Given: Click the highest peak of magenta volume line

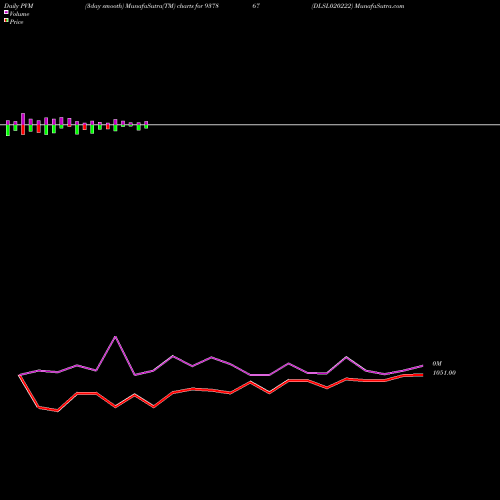Looking at the screenshot, I should click(x=115, y=337).
